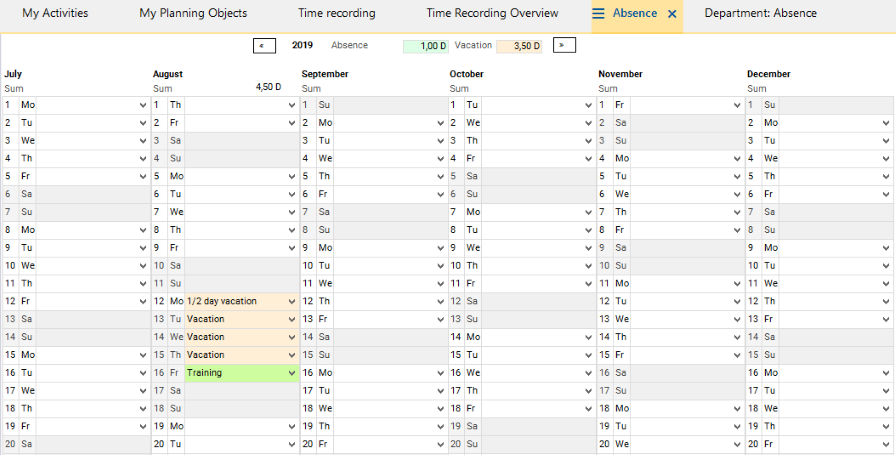Open dropdown for August 20 Tuesday
Image resolution: width=896 pixels, height=455 pixels.
(292, 444)
